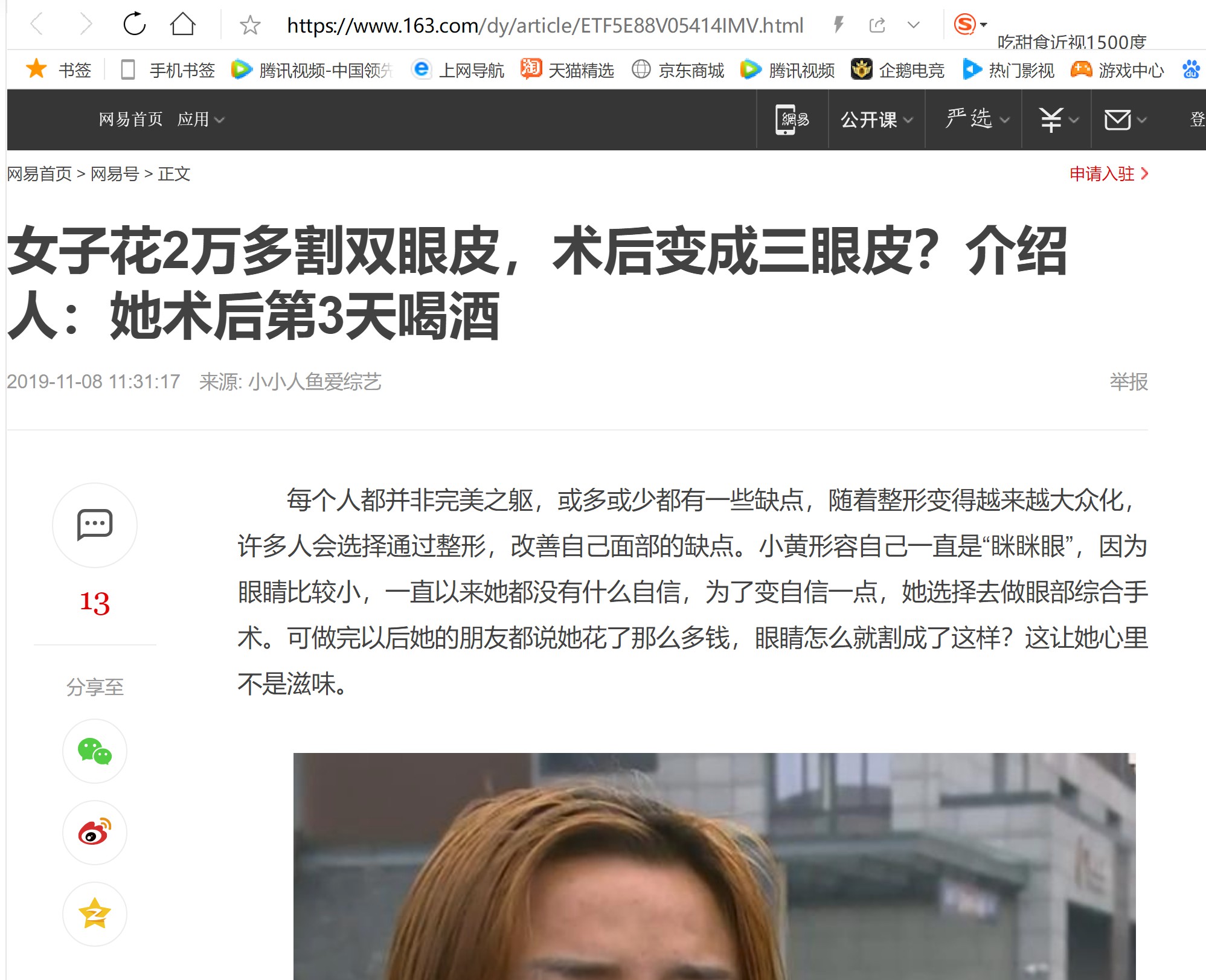Expand the address bar dropdown chevron
1206x980 pixels.
tap(914, 25)
